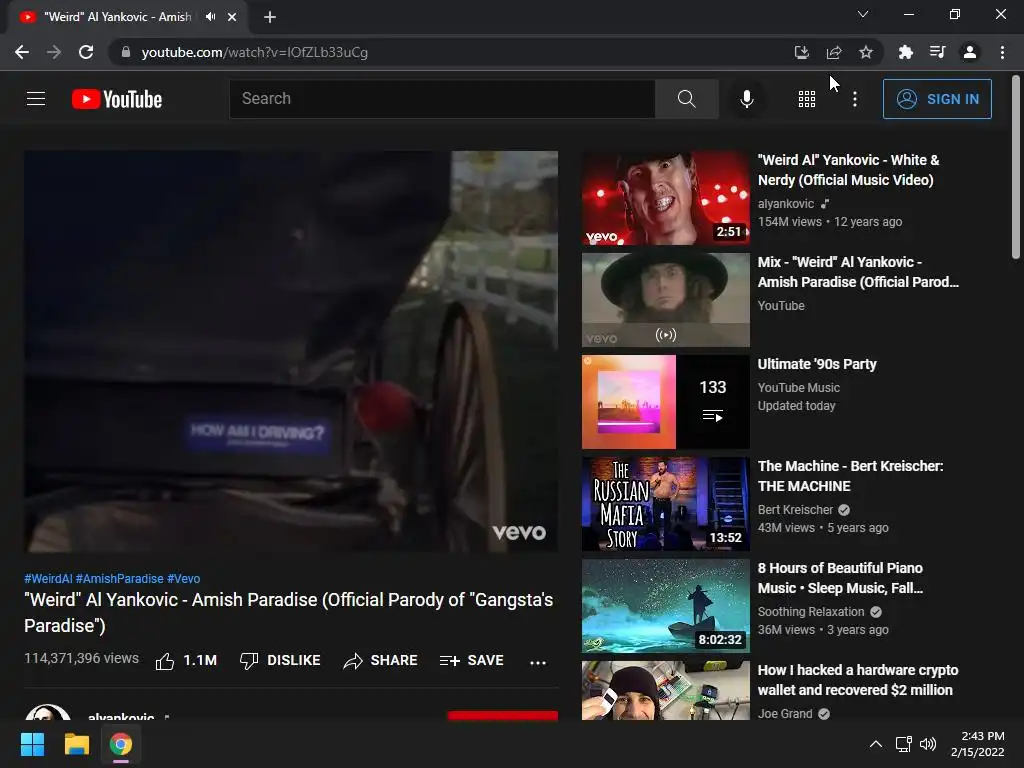Dislike the Amish Paradise video
This screenshot has height=768, width=1024.
[280, 661]
